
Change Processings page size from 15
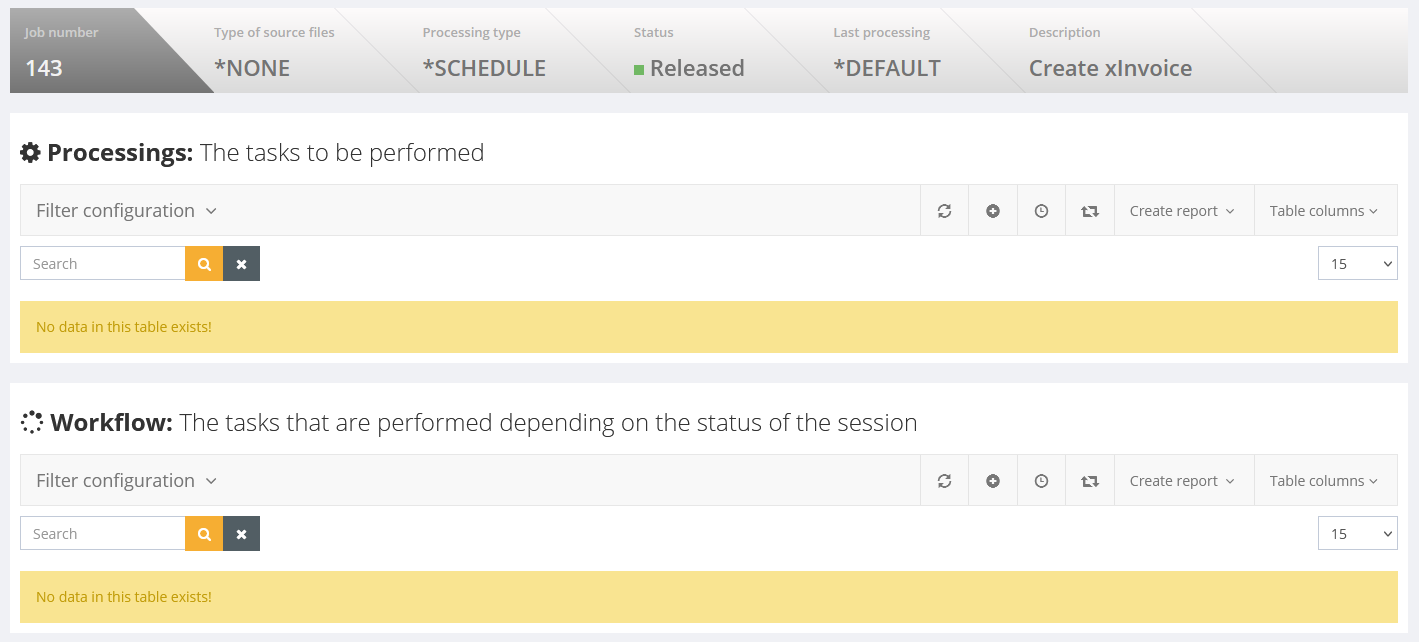tap(1357, 264)
